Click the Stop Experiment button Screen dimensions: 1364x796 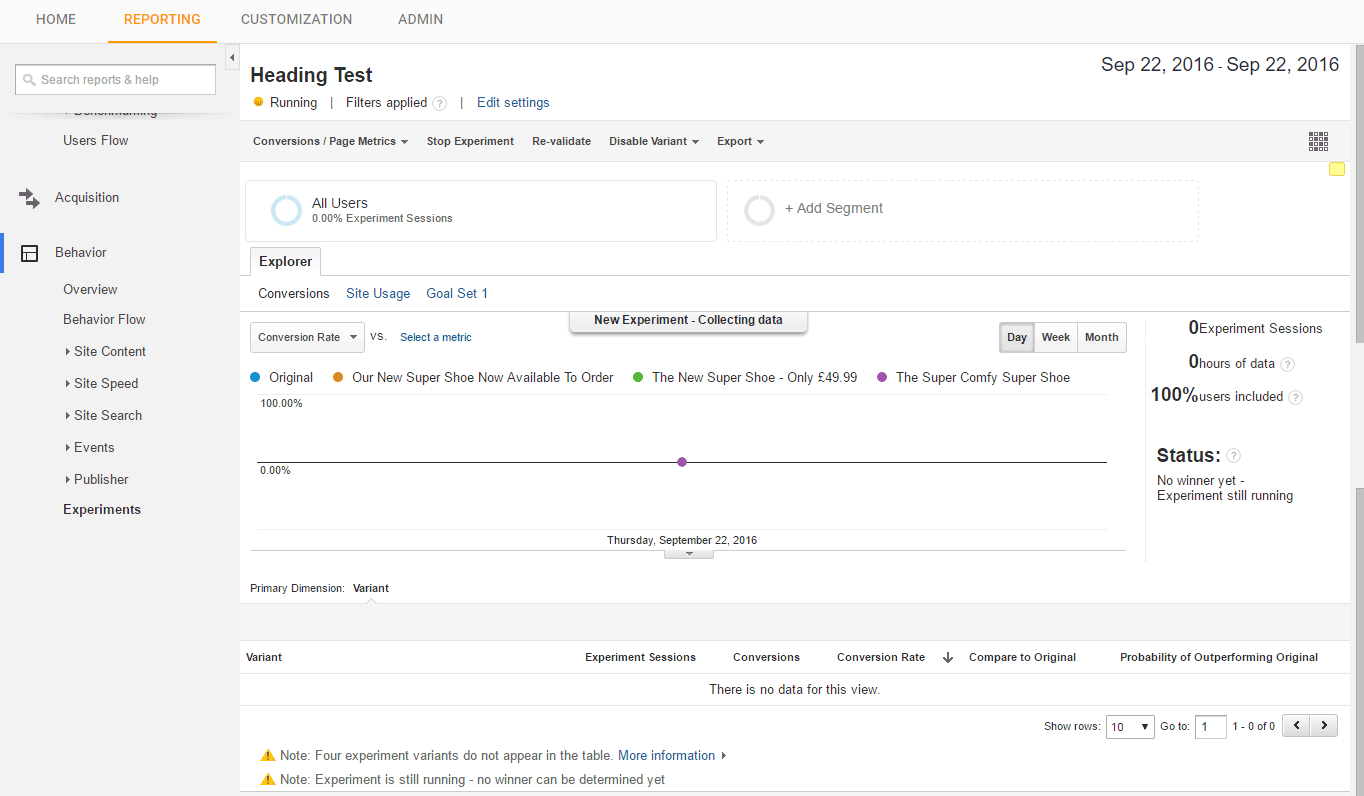(470, 141)
